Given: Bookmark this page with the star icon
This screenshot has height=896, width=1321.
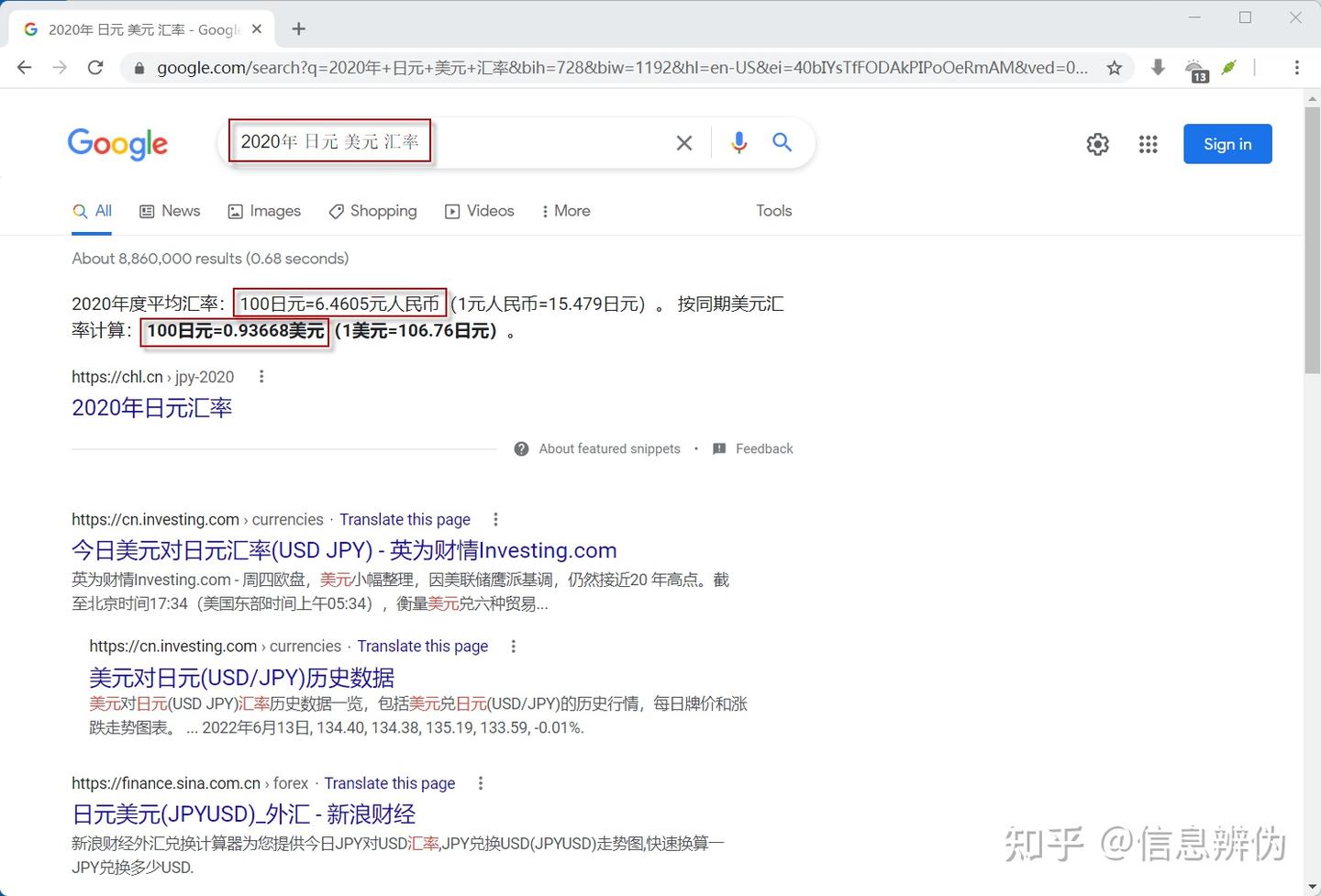Looking at the screenshot, I should click(x=1114, y=67).
